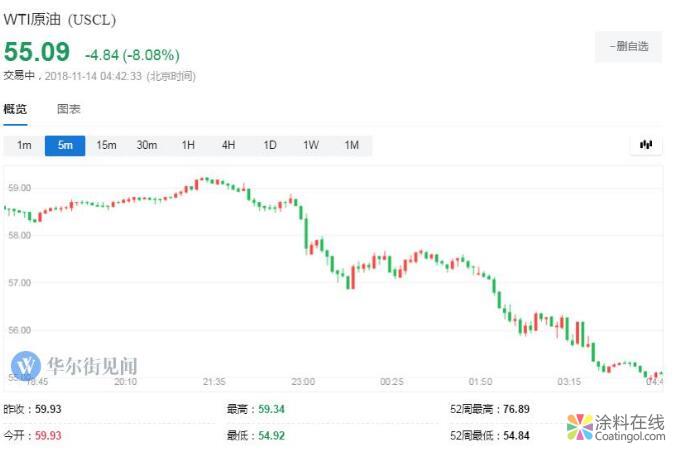
Task: Switch chart to 30m interval
Action: click(147, 146)
